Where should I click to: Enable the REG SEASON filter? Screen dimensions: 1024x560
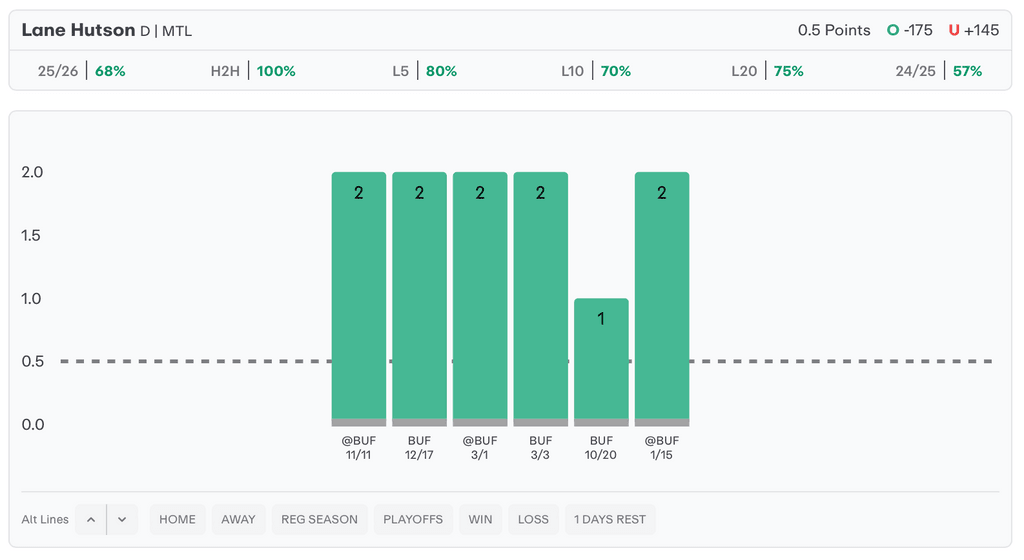point(319,519)
